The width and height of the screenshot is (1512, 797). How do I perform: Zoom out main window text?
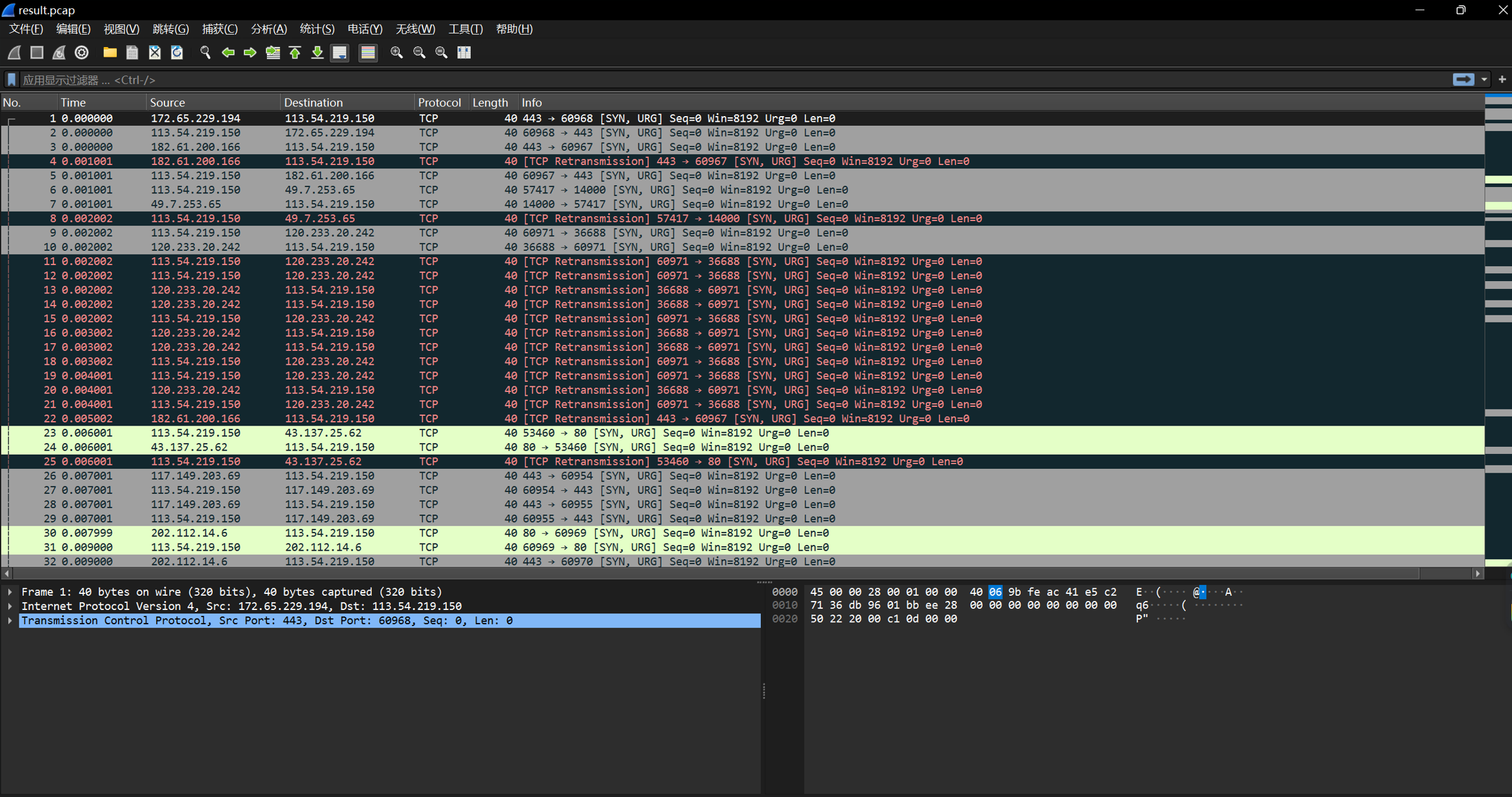point(419,53)
